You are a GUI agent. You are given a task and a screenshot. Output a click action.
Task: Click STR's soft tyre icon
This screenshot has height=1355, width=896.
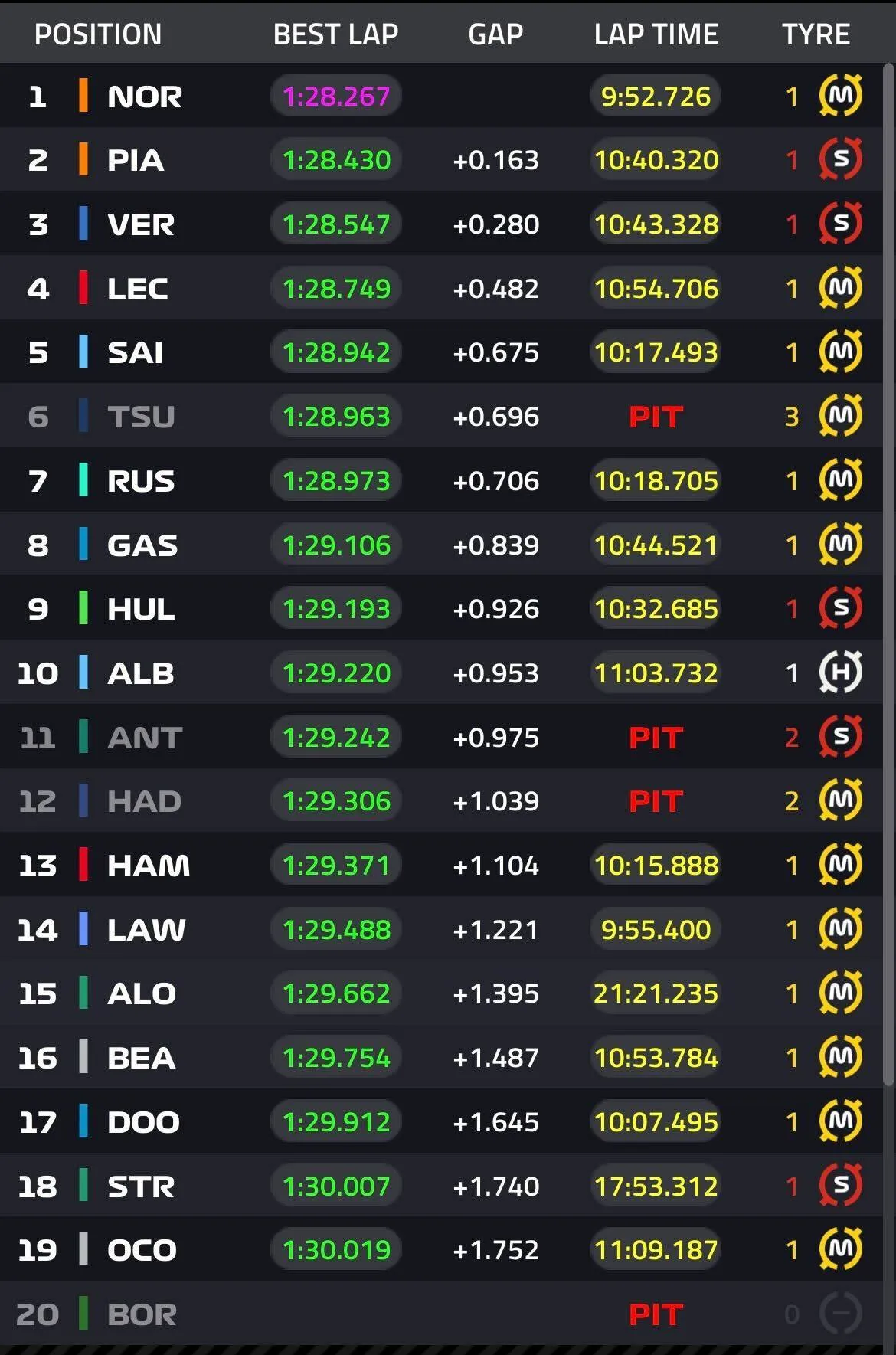click(840, 1186)
